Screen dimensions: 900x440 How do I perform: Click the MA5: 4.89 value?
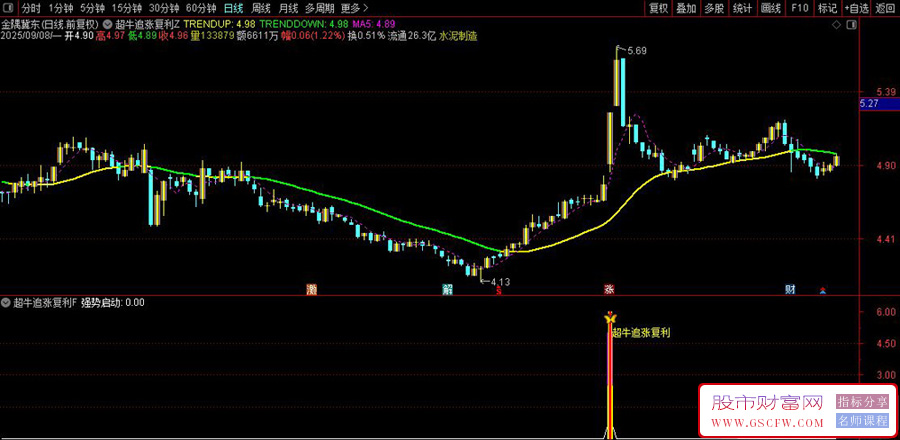[x=374, y=25]
